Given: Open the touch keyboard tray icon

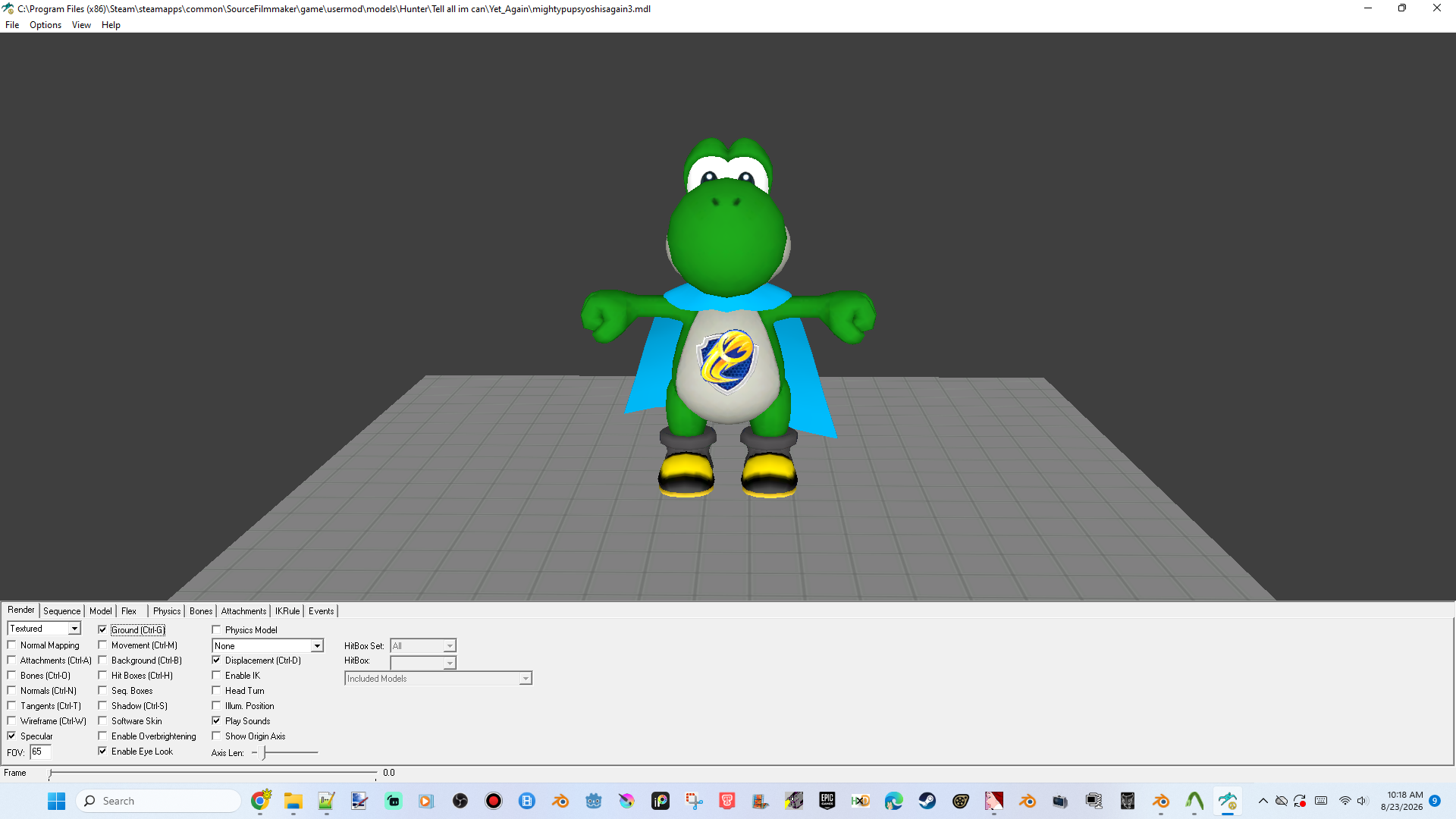Looking at the screenshot, I should point(1321,801).
